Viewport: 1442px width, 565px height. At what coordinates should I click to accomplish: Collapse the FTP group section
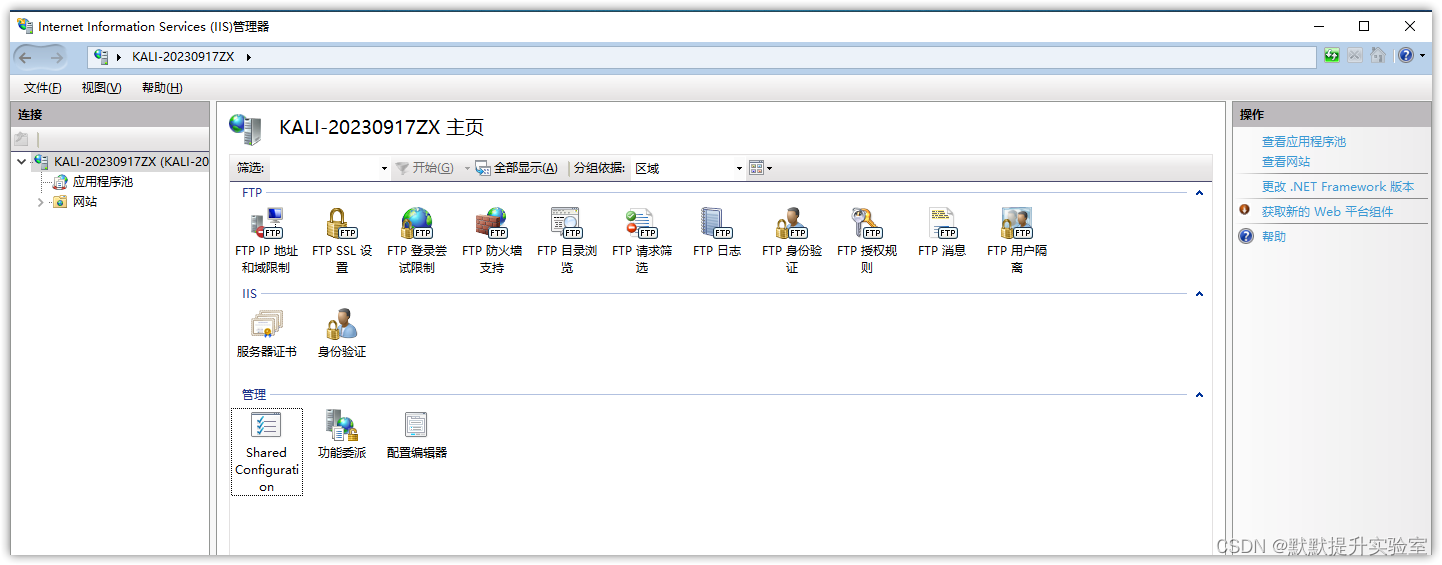pyautogui.click(x=1199, y=193)
